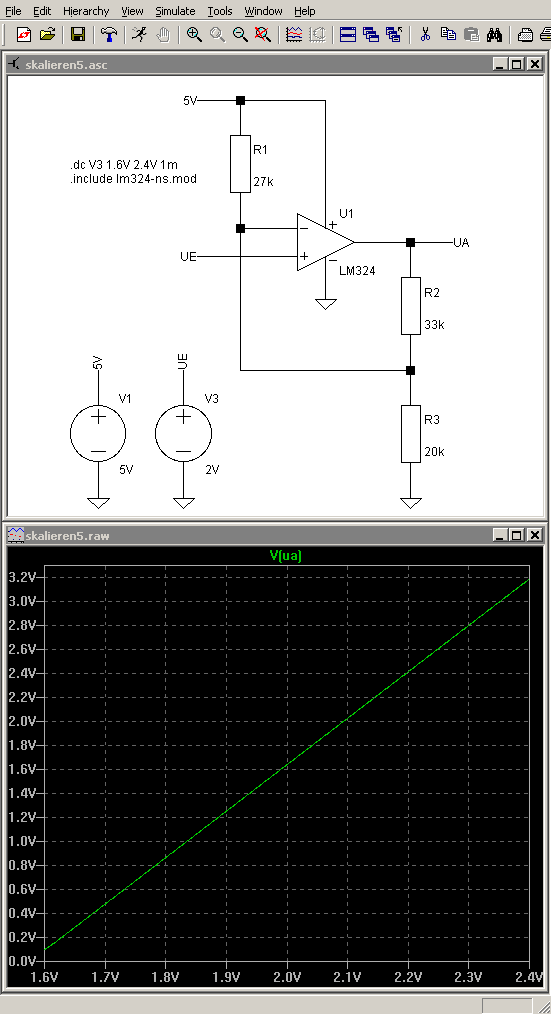Click the 5V net label at top
This screenshot has height=1014, width=551.
point(189,101)
